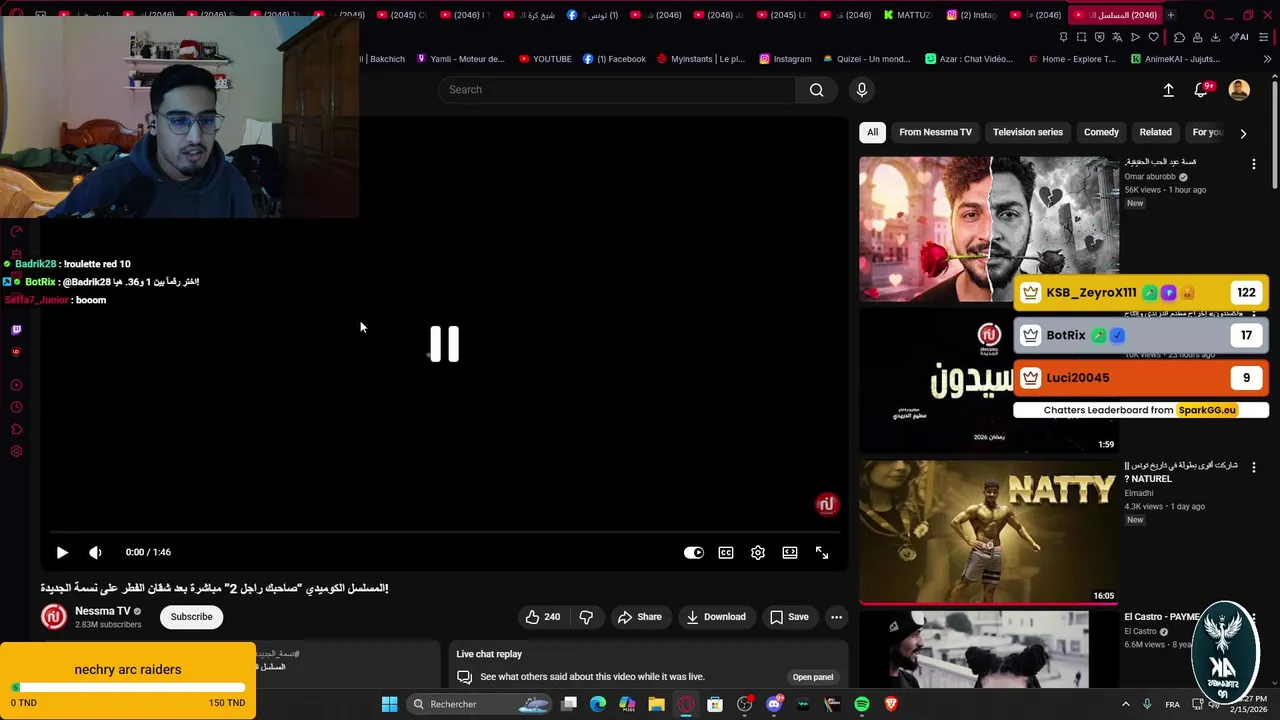Turn on closed captions

(x=726, y=552)
